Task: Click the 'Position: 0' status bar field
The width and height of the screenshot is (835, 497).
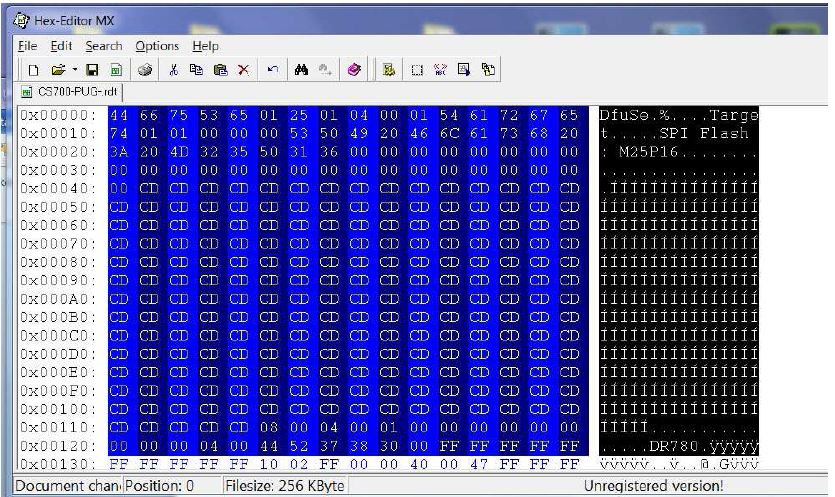Action: 173,486
